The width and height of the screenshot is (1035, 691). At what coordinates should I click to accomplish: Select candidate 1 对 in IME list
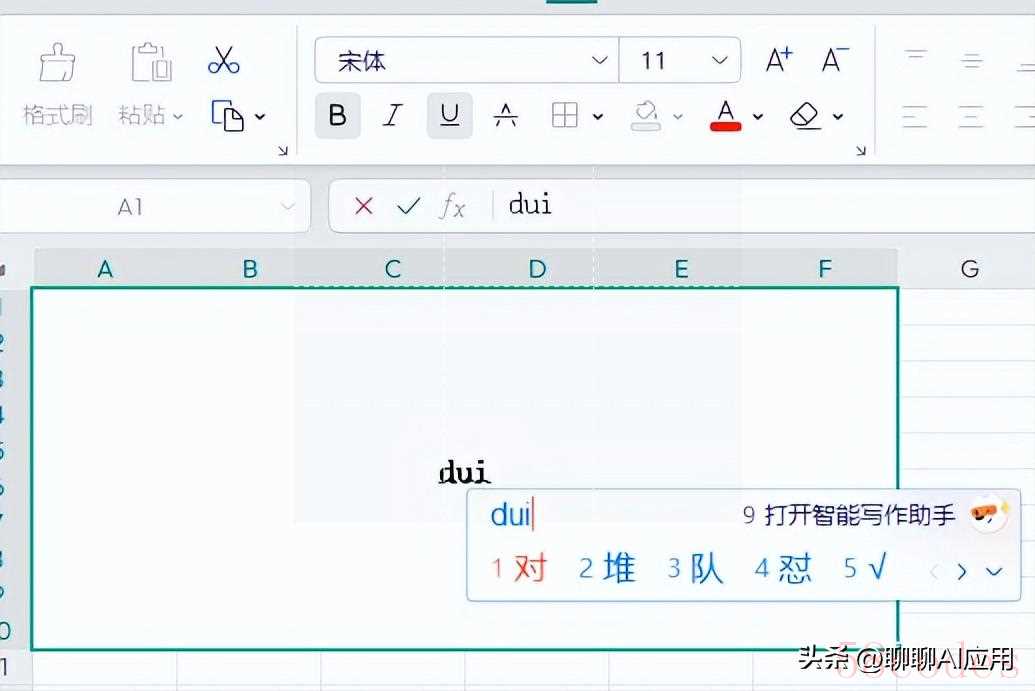(520, 569)
